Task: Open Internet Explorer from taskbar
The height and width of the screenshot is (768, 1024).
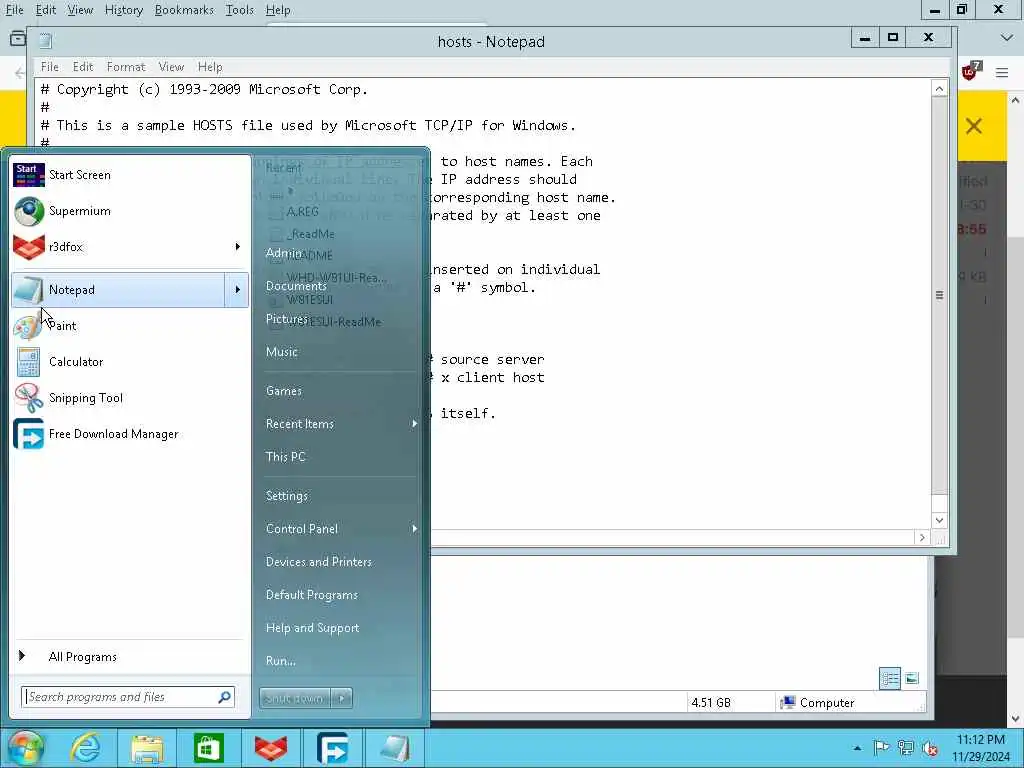Action: point(86,748)
